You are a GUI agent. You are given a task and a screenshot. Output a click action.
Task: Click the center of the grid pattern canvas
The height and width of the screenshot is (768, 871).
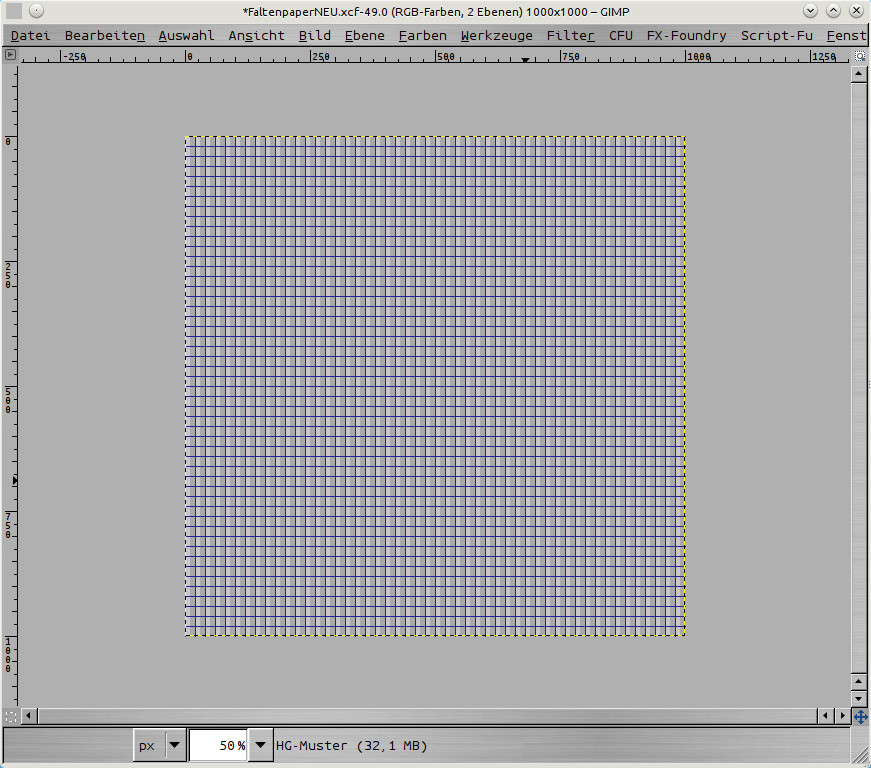[435, 386]
